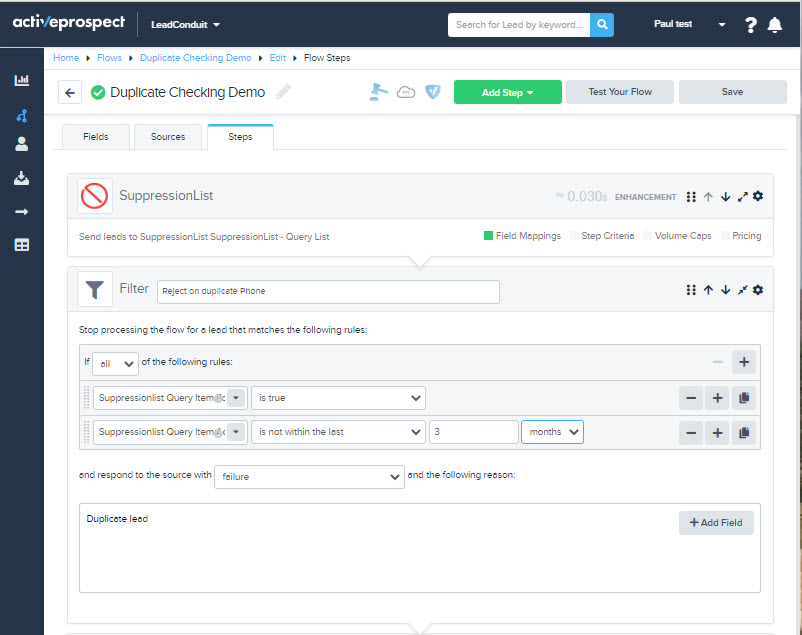Remove the 'is true' rule

pos(691,398)
